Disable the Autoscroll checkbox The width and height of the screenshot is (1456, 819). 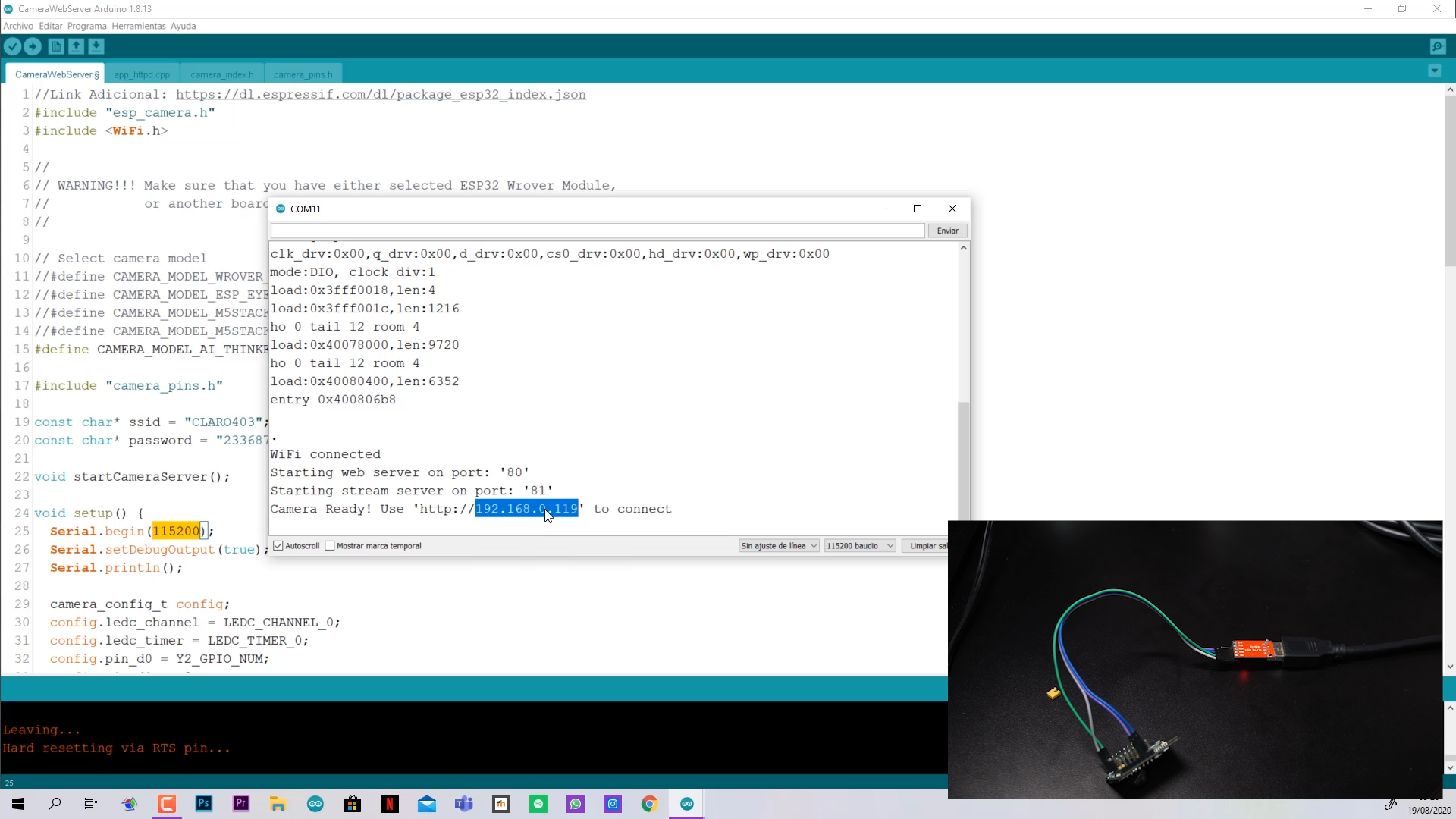coord(279,545)
